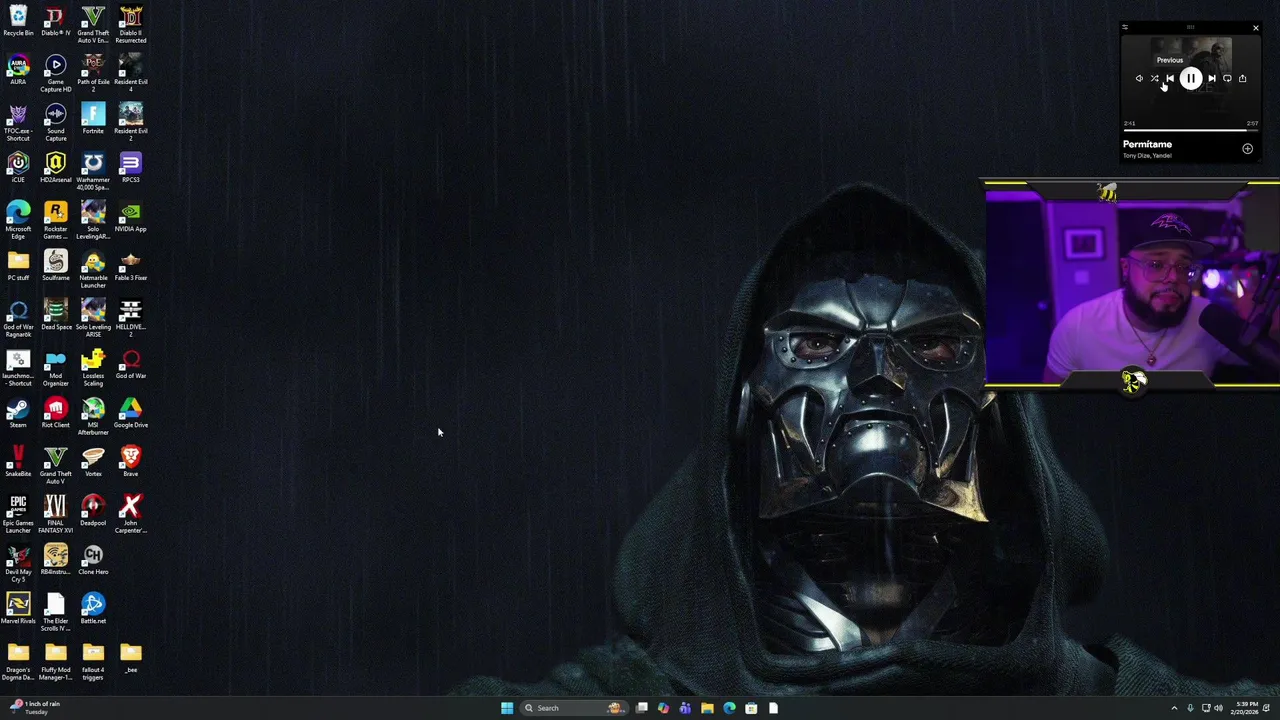The image size is (1280, 720).
Task: Open the NVIDIA App shortcut
Action: (130, 217)
